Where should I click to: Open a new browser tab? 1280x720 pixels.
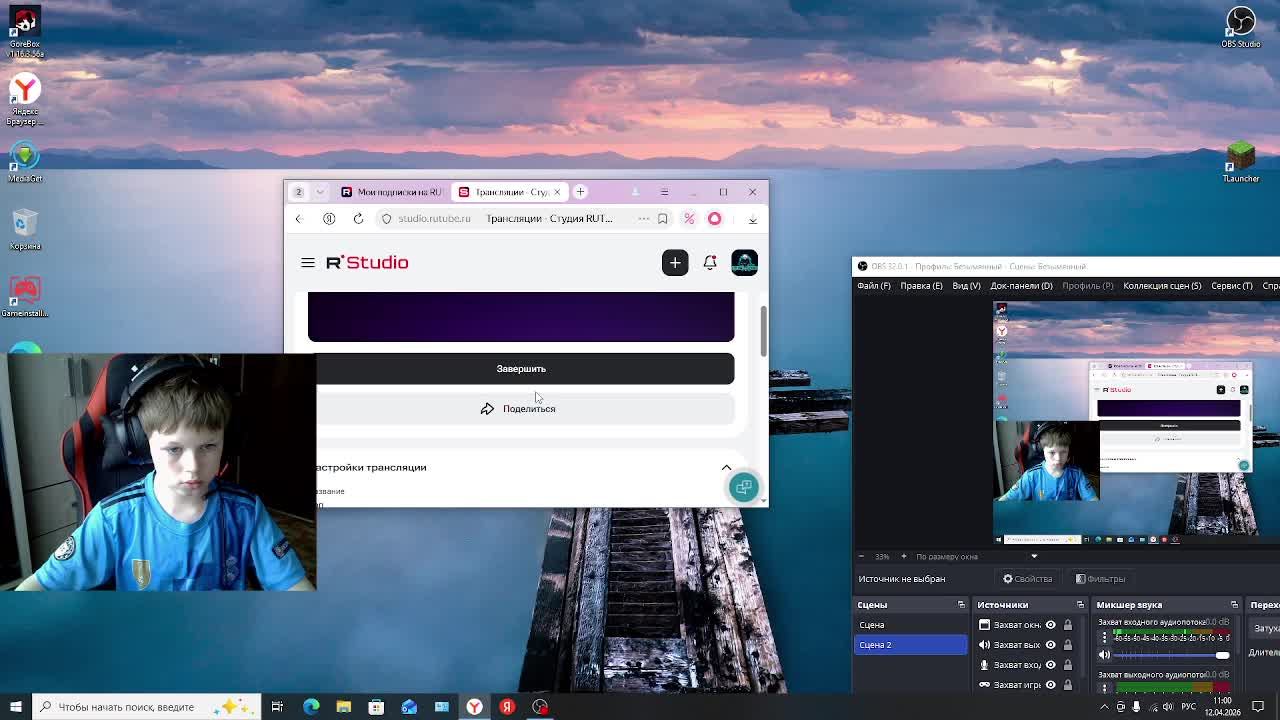(x=580, y=191)
